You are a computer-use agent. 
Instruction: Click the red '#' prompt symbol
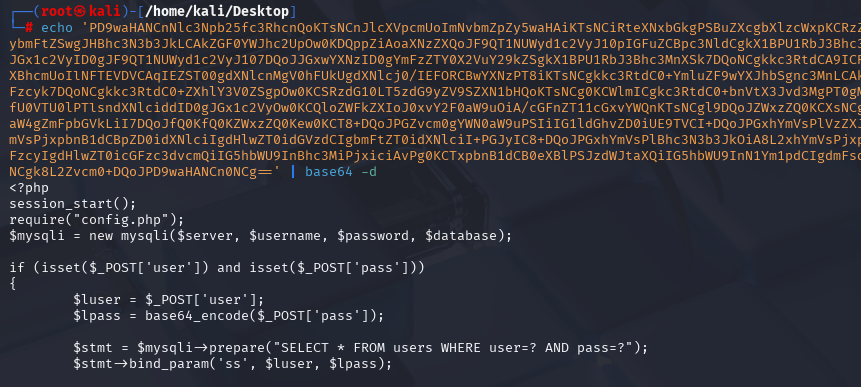pyautogui.click(x=29, y=27)
